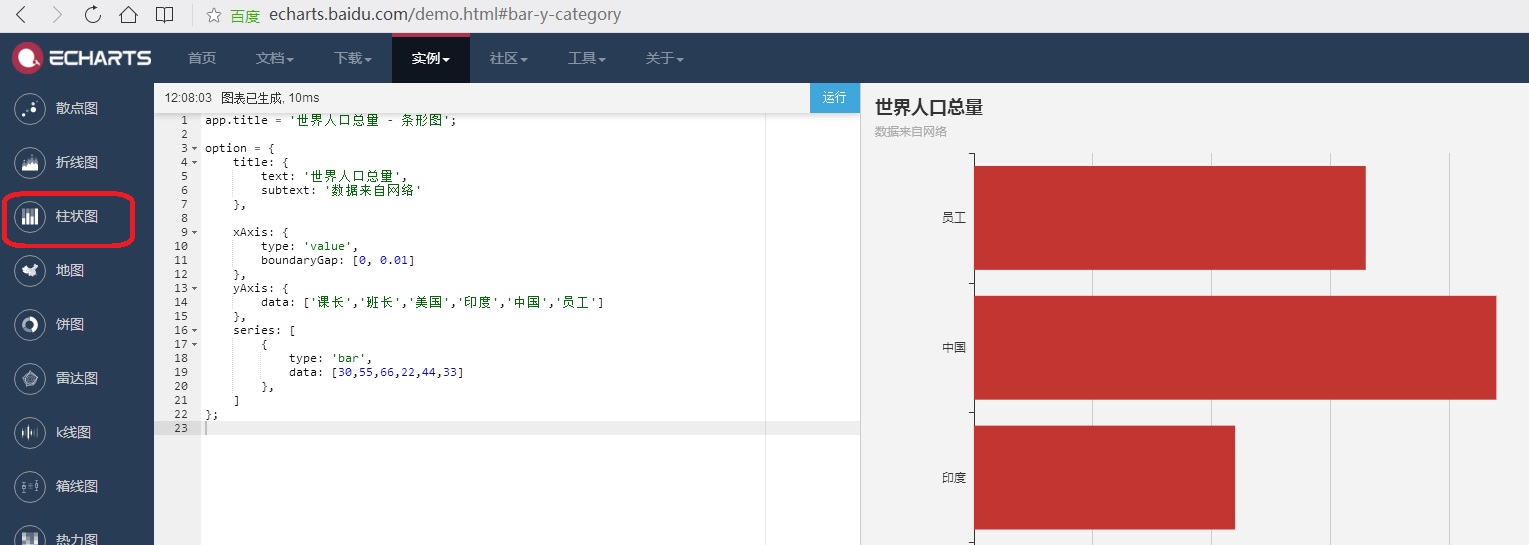Image resolution: width=1529 pixels, height=545 pixels.
Task: Click the 中国 axis label
Action: pyautogui.click(x=954, y=348)
